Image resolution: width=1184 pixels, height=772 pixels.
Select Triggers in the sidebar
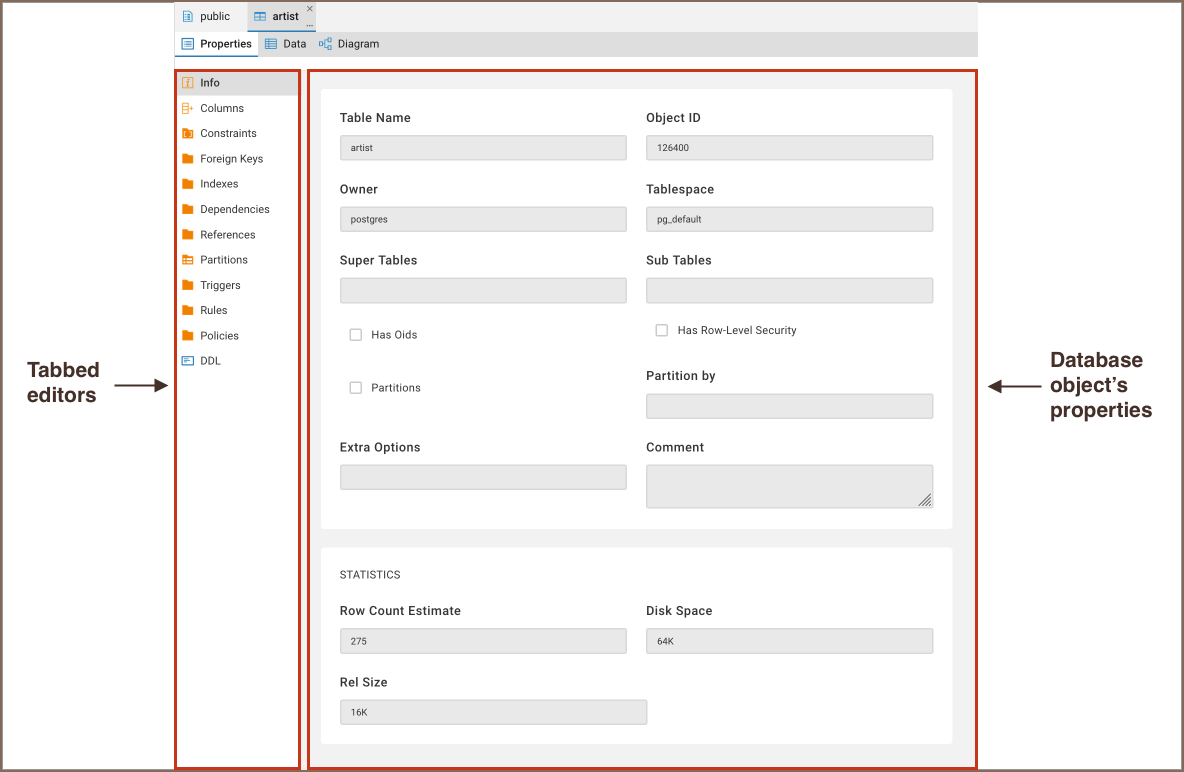[220, 285]
